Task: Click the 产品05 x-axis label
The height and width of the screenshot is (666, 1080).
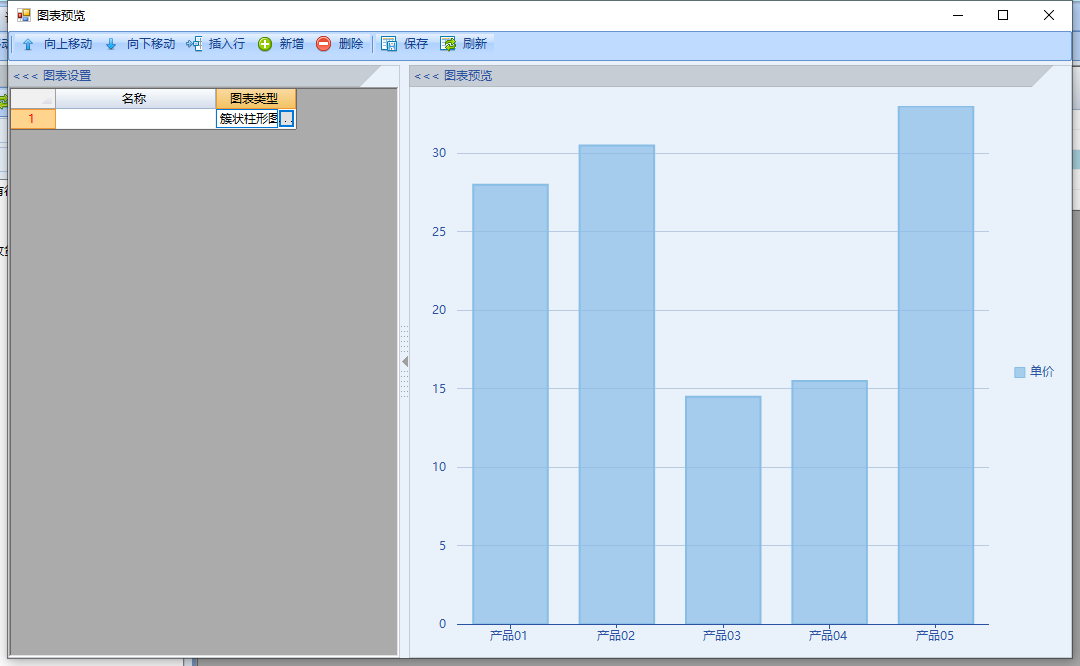Action: pyautogui.click(x=935, y=636)
